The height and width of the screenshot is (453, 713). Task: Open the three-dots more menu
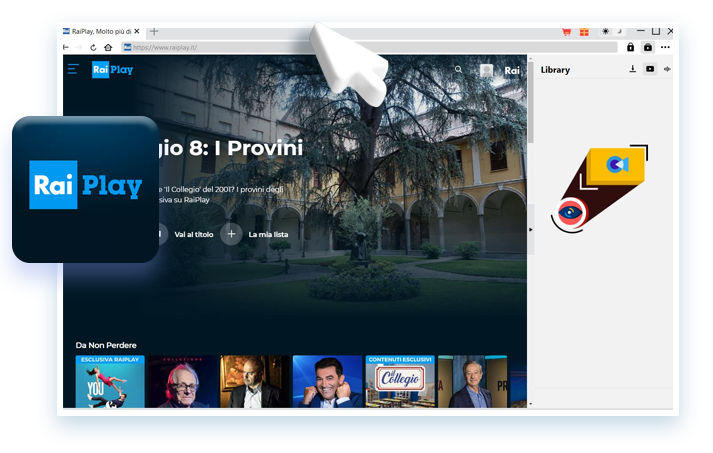pyautogui.click(x=665, y=47)
